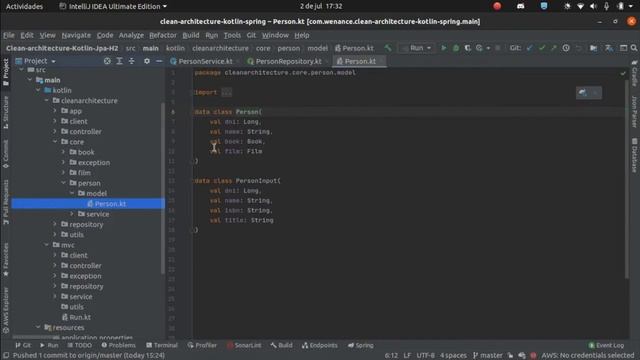Open the Tools menu
The height and width of the screenshot is (360, 640).
232,35
